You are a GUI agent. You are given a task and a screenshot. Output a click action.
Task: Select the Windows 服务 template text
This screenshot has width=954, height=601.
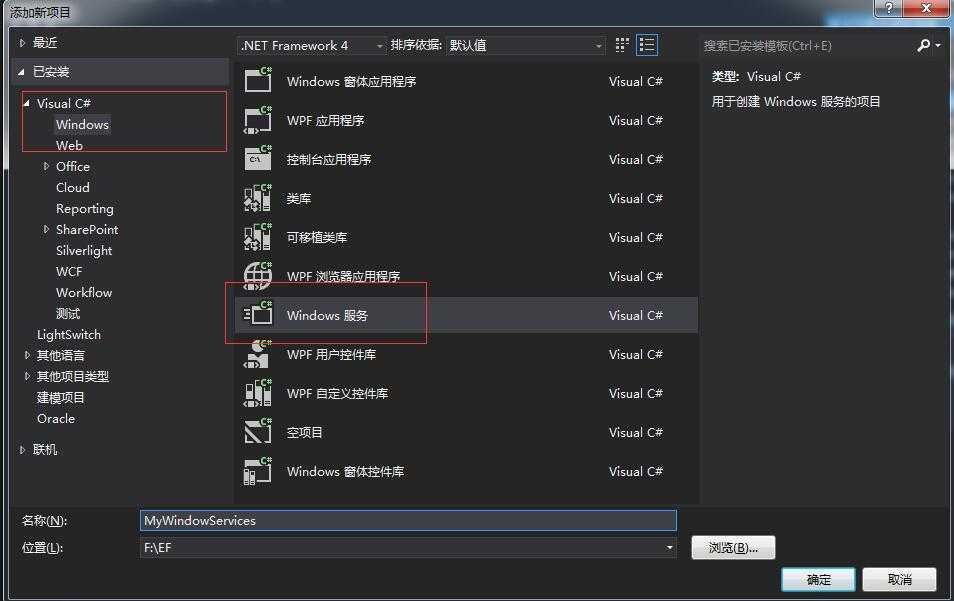(x=327, y=315)
